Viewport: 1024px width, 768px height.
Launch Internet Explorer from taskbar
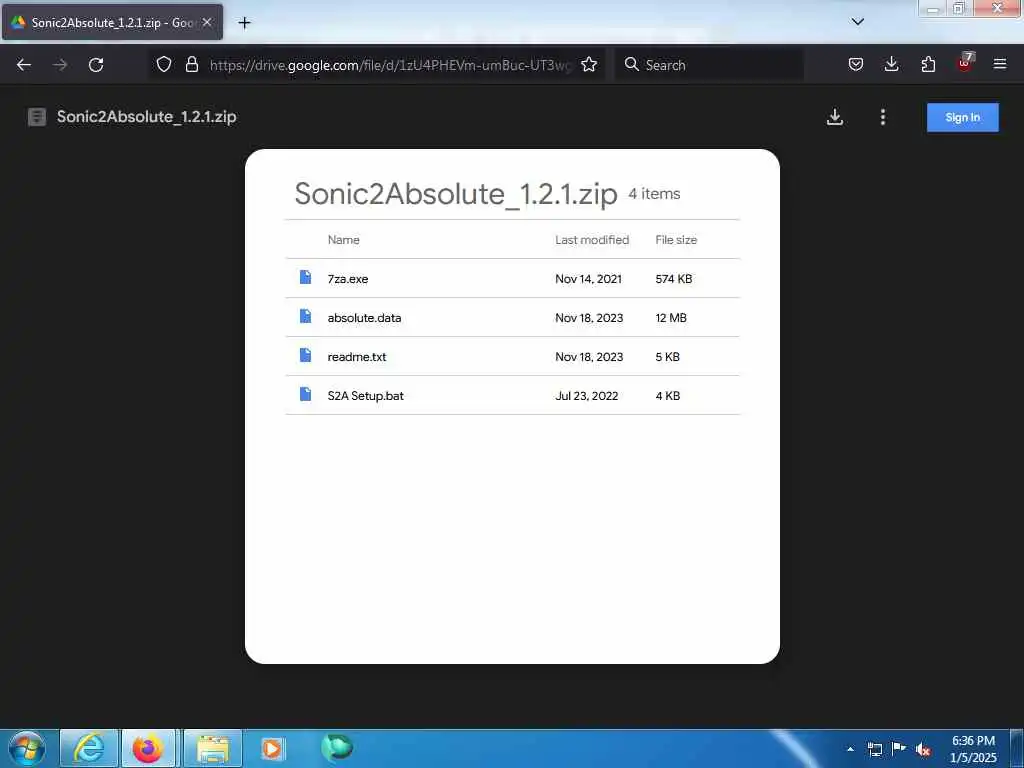coord(89,748)
